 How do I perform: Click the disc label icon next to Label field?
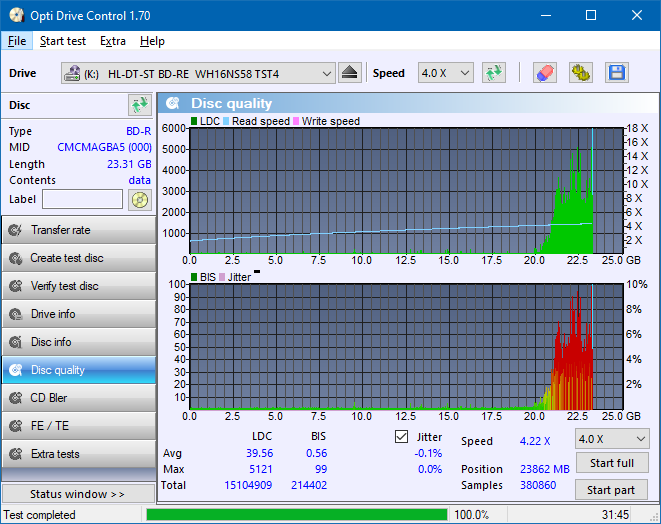click(140, 199)
